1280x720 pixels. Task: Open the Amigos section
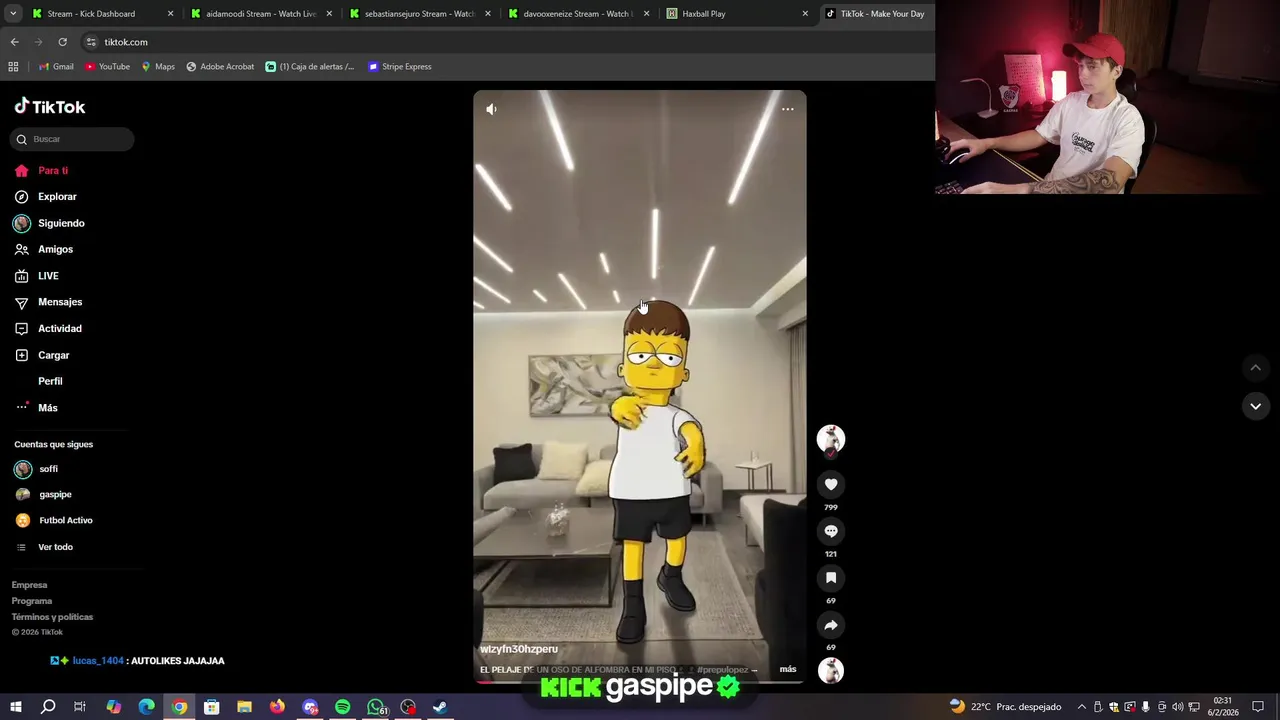(44, 249)
